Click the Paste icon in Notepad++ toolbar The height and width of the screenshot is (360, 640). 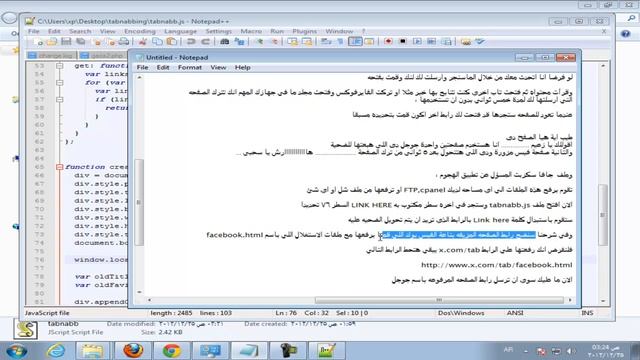click(x=172, y=42)
